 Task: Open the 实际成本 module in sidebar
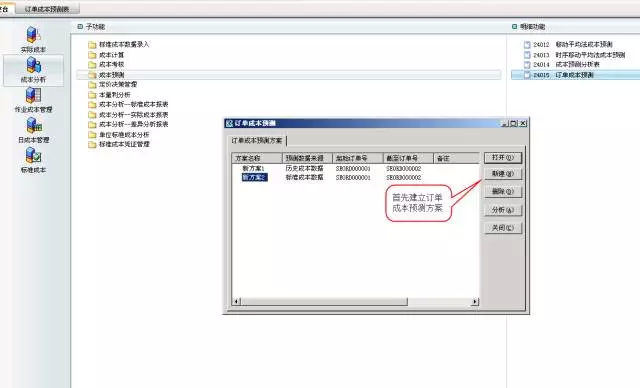pos(33,40)
